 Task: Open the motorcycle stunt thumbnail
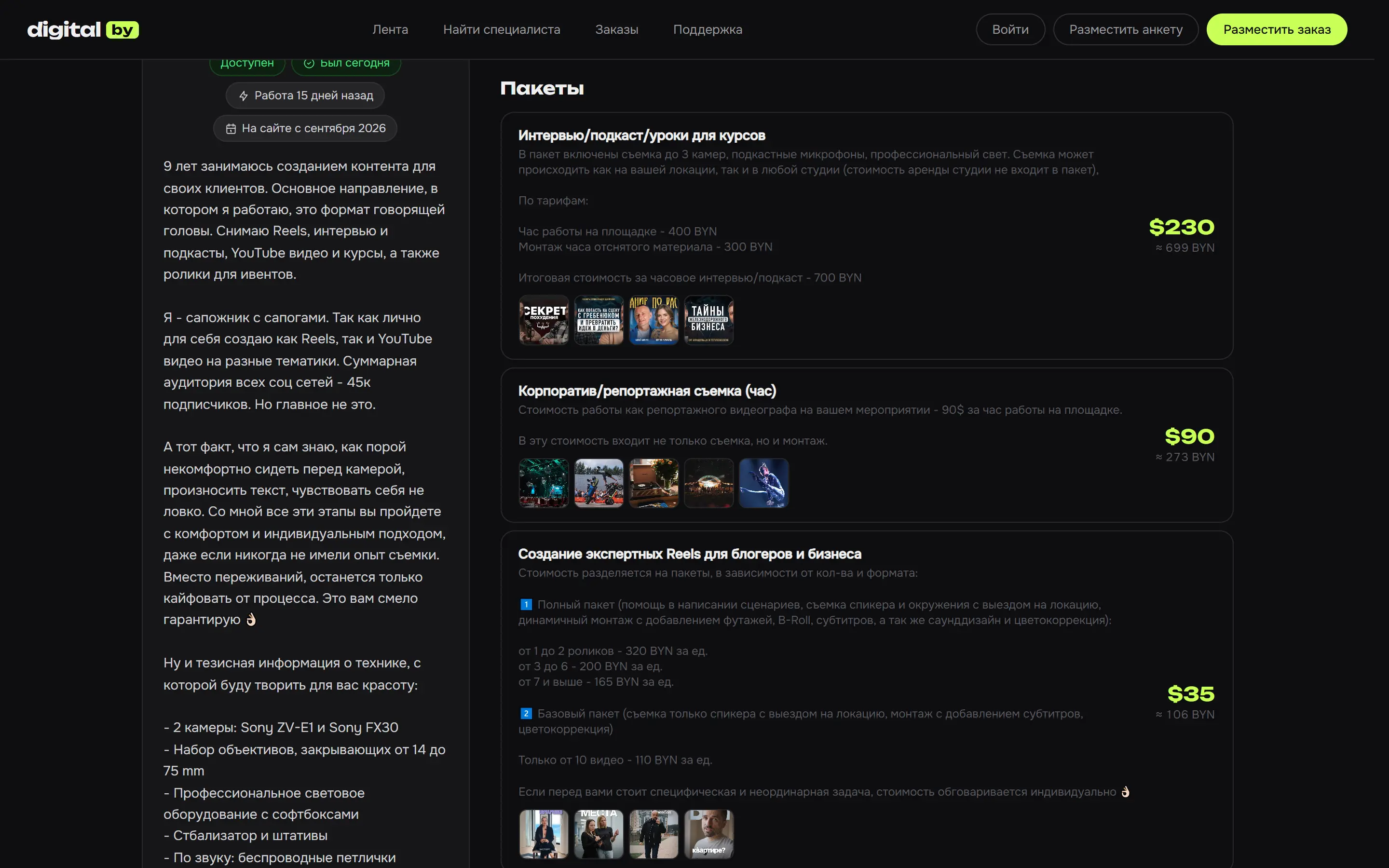tap(599, 483)
